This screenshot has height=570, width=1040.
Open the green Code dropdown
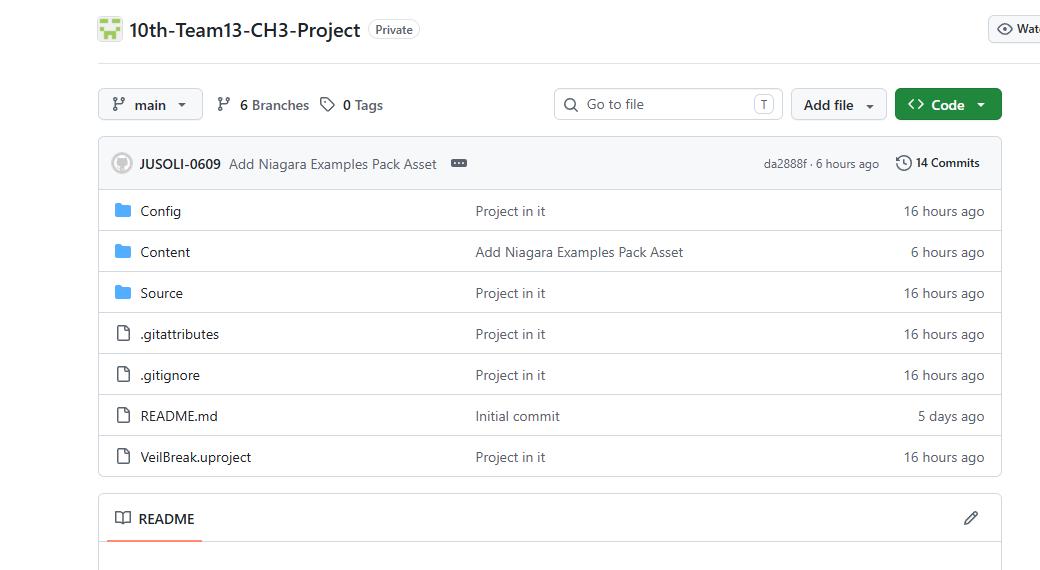(x=948, y=104)
